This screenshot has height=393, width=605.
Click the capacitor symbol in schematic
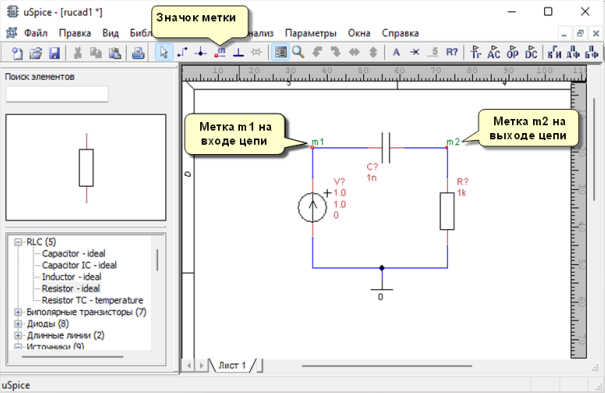[385, 148]
